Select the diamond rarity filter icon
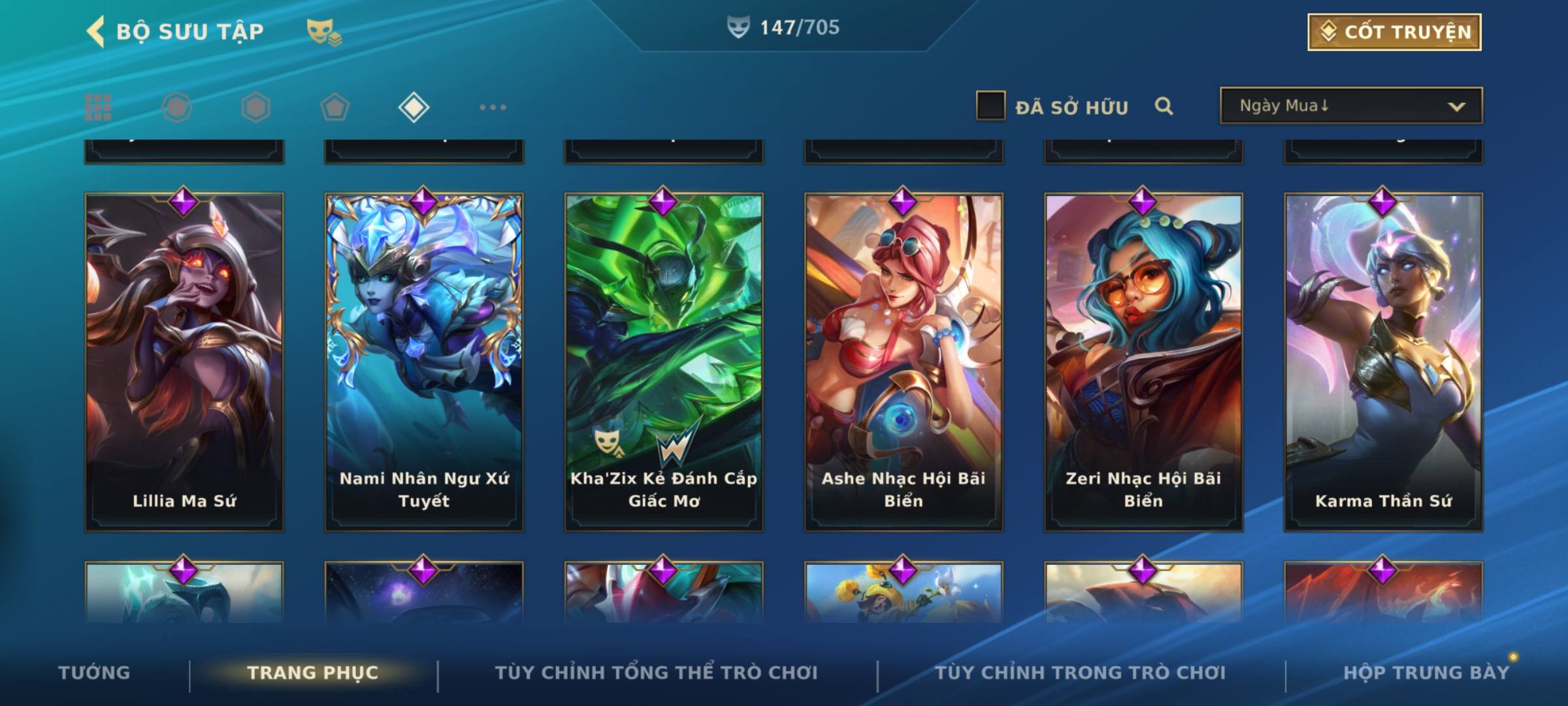 tap(414, 107)
